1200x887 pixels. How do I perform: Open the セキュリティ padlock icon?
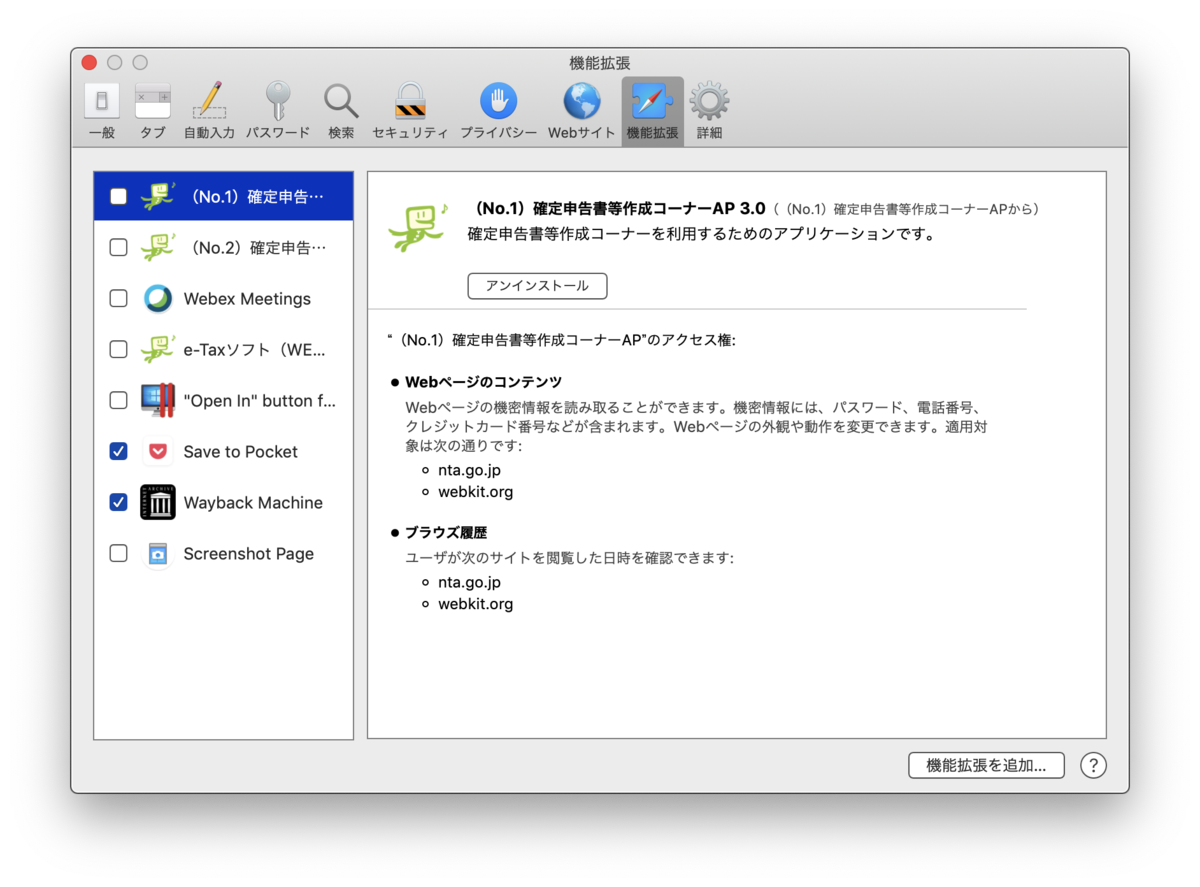pyautogui.click(x=410, y=102)
